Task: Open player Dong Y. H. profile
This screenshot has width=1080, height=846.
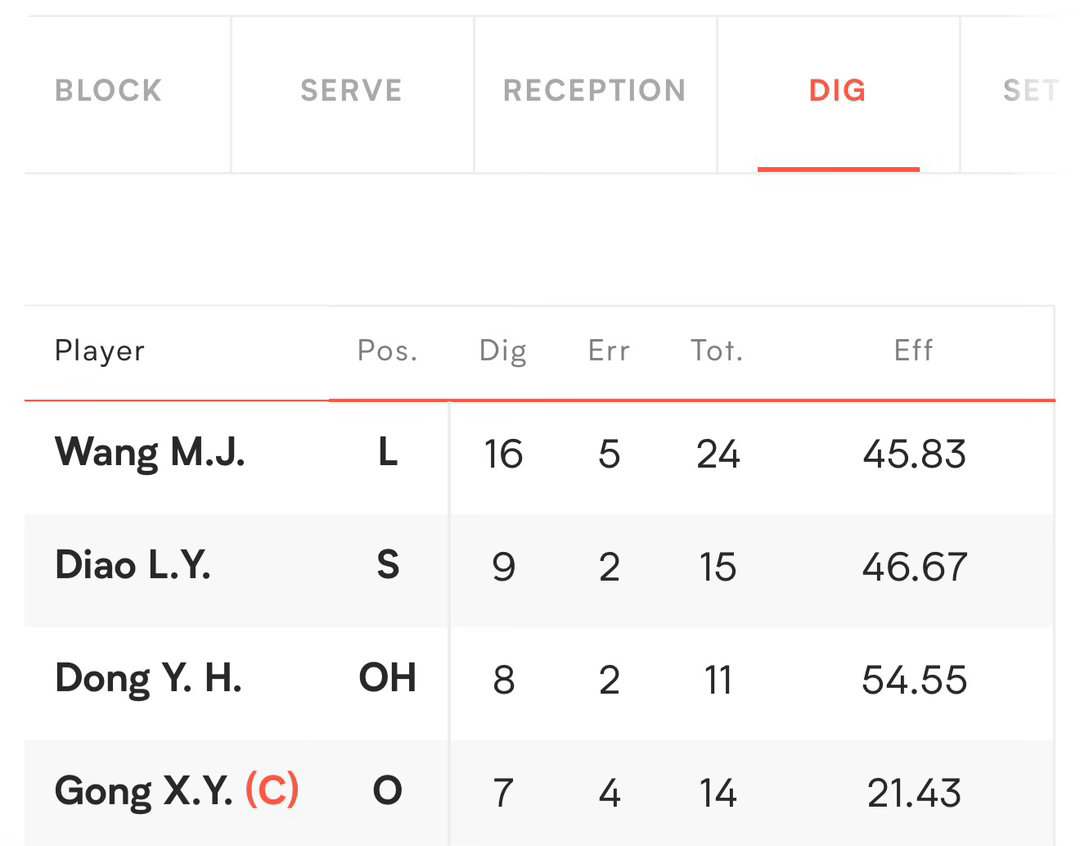Action: coord(148,679)
